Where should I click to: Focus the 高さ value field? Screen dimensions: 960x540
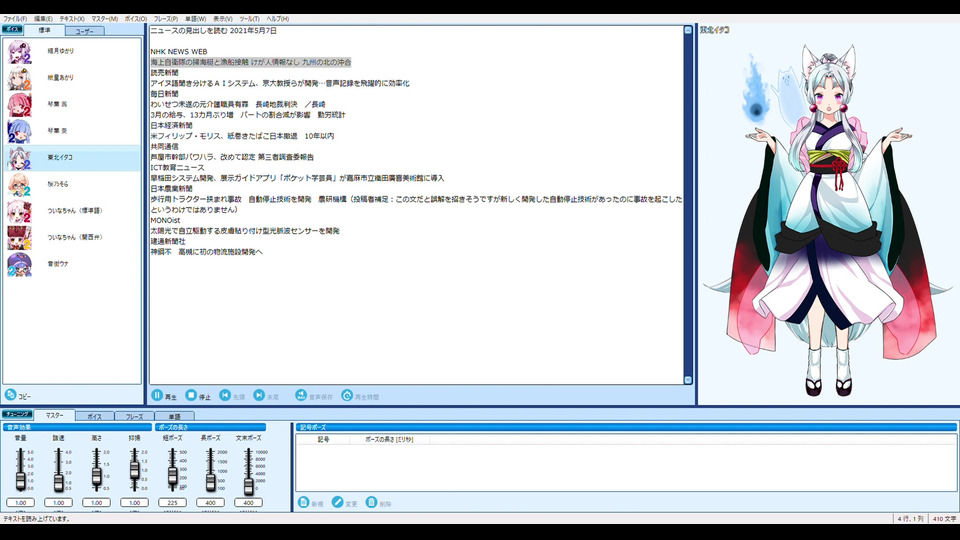pos(96,503)
